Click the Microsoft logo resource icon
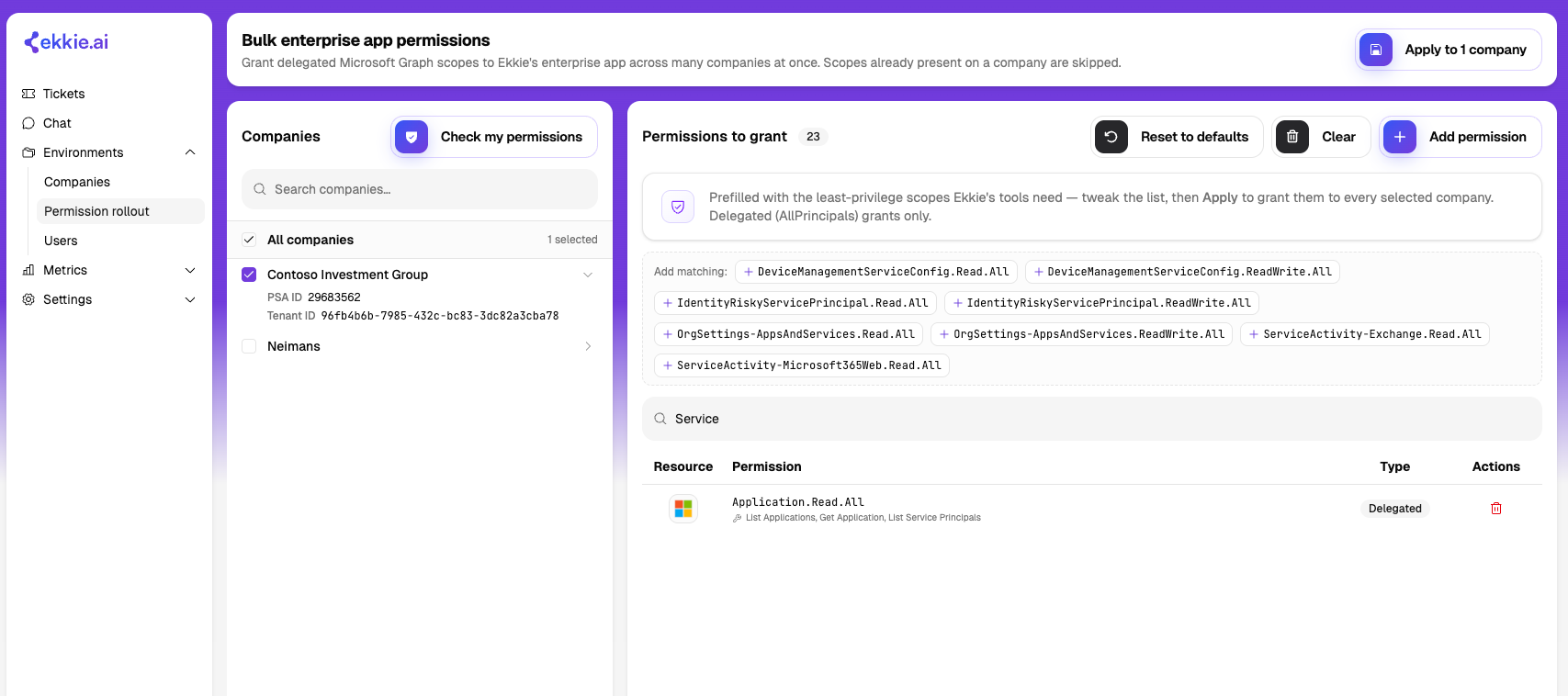 (683, 509)
